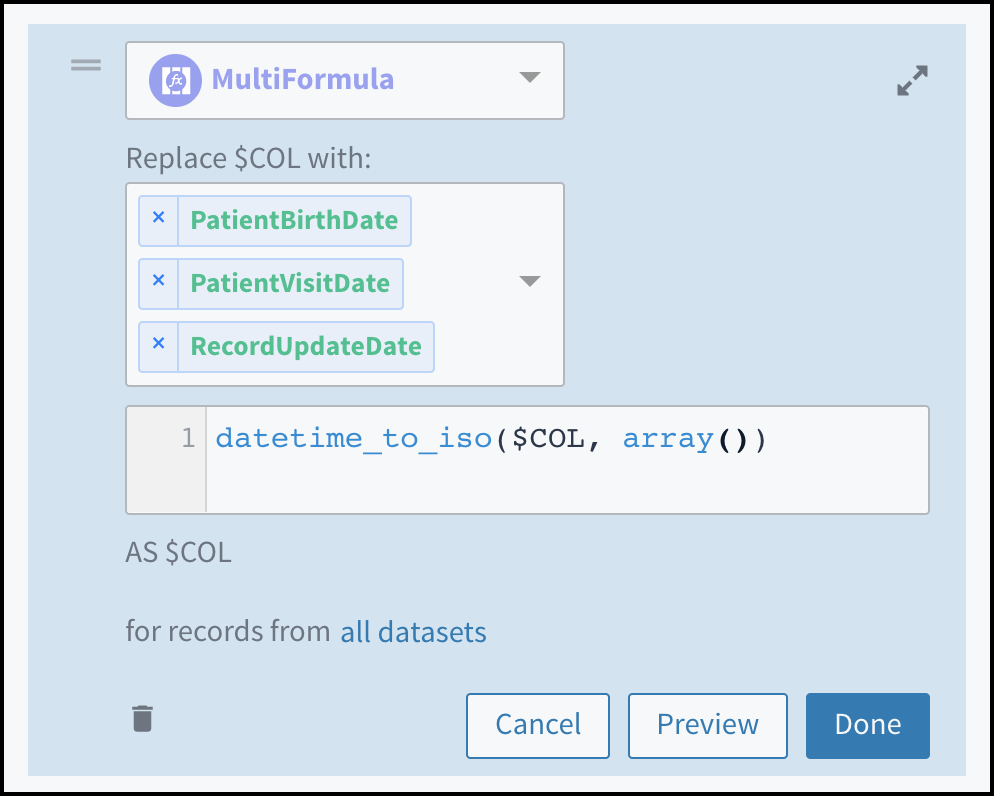The width and height of the screenshot is (994, 796).
Task: Open the $COL column selection dropdown arrow
Action: pos(530,282)
